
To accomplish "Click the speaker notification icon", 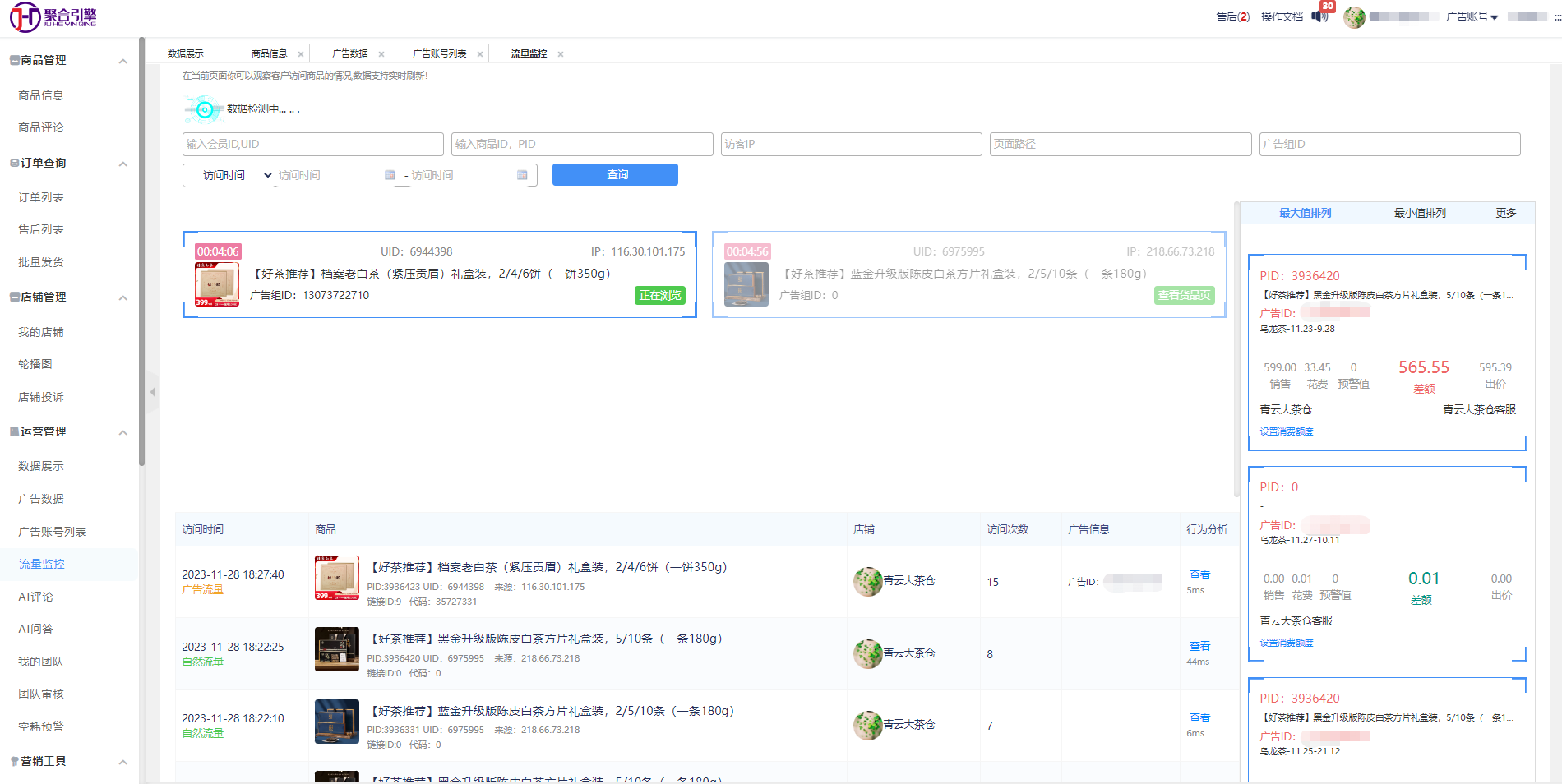I will tap(1319, 16).
